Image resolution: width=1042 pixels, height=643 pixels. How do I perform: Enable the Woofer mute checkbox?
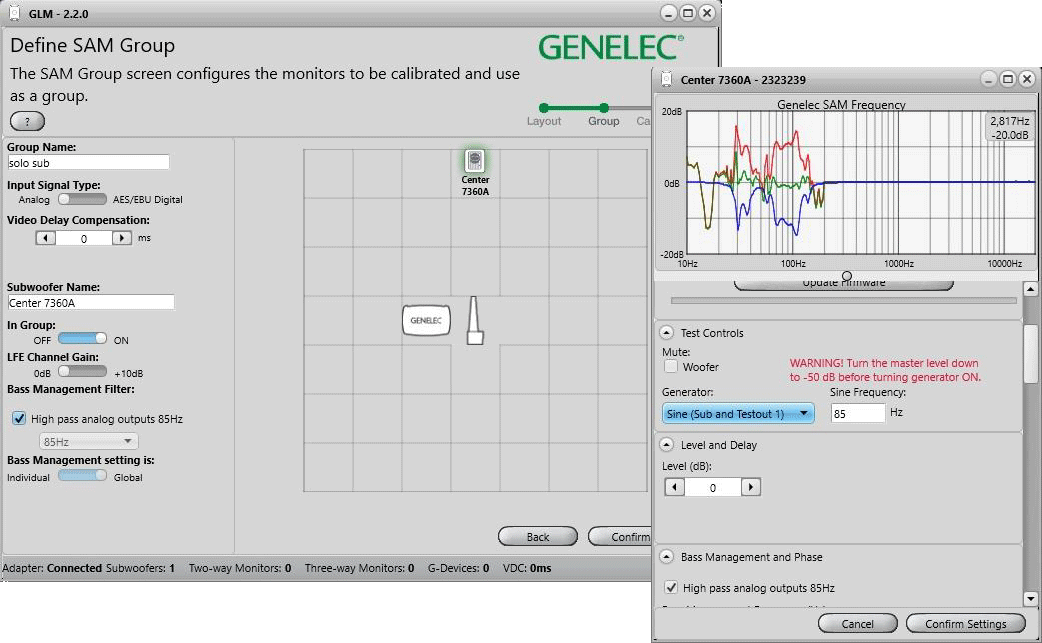point(670,367)
